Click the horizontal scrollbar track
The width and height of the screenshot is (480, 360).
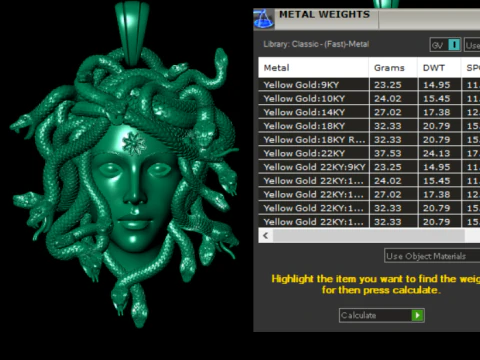[368, 236]
